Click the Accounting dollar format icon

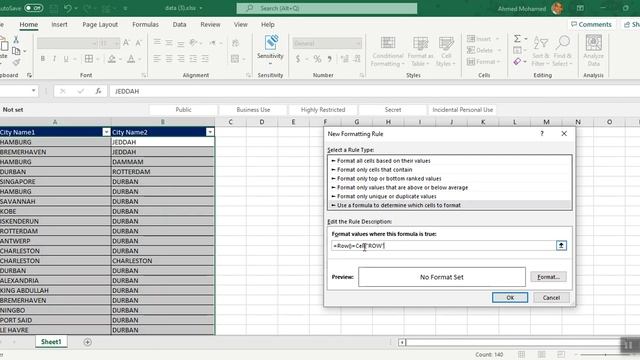[298, 59]
